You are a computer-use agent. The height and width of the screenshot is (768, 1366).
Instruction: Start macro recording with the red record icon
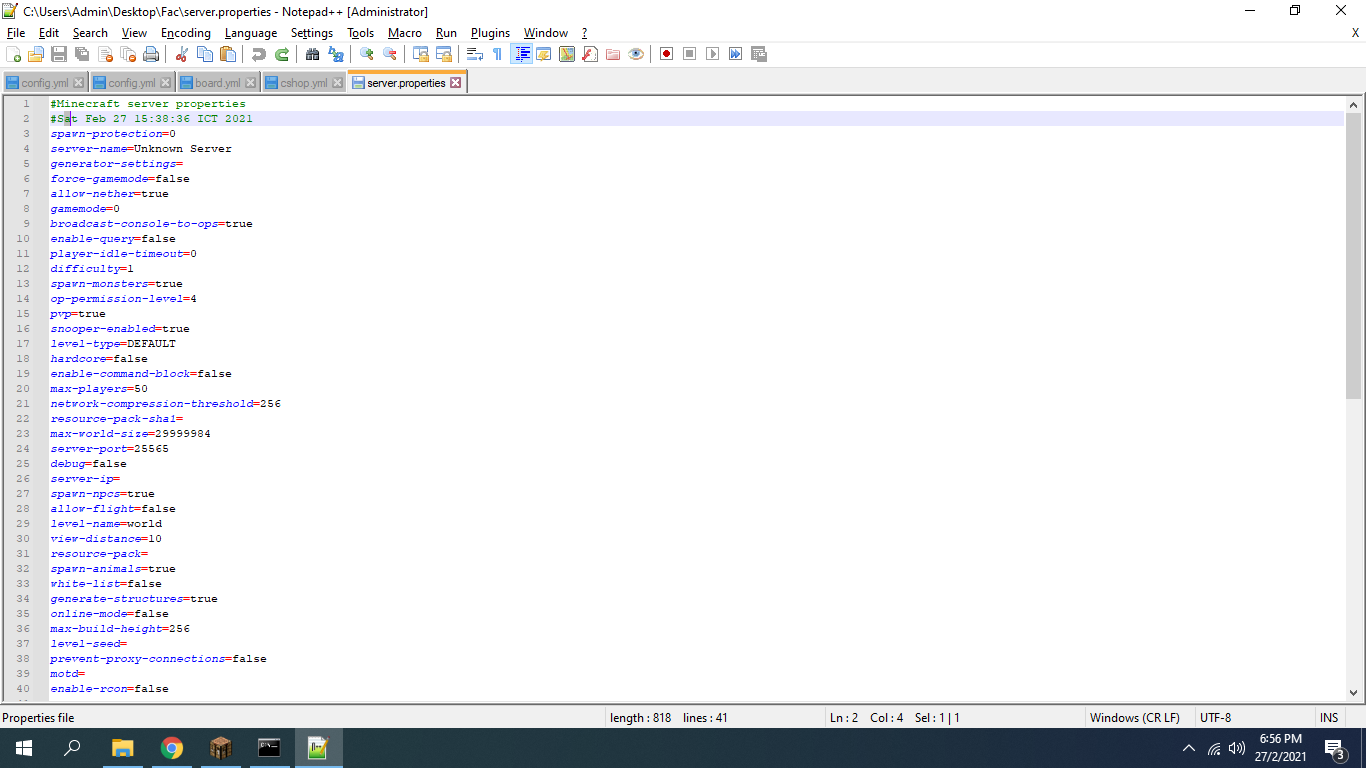(667, 54)
